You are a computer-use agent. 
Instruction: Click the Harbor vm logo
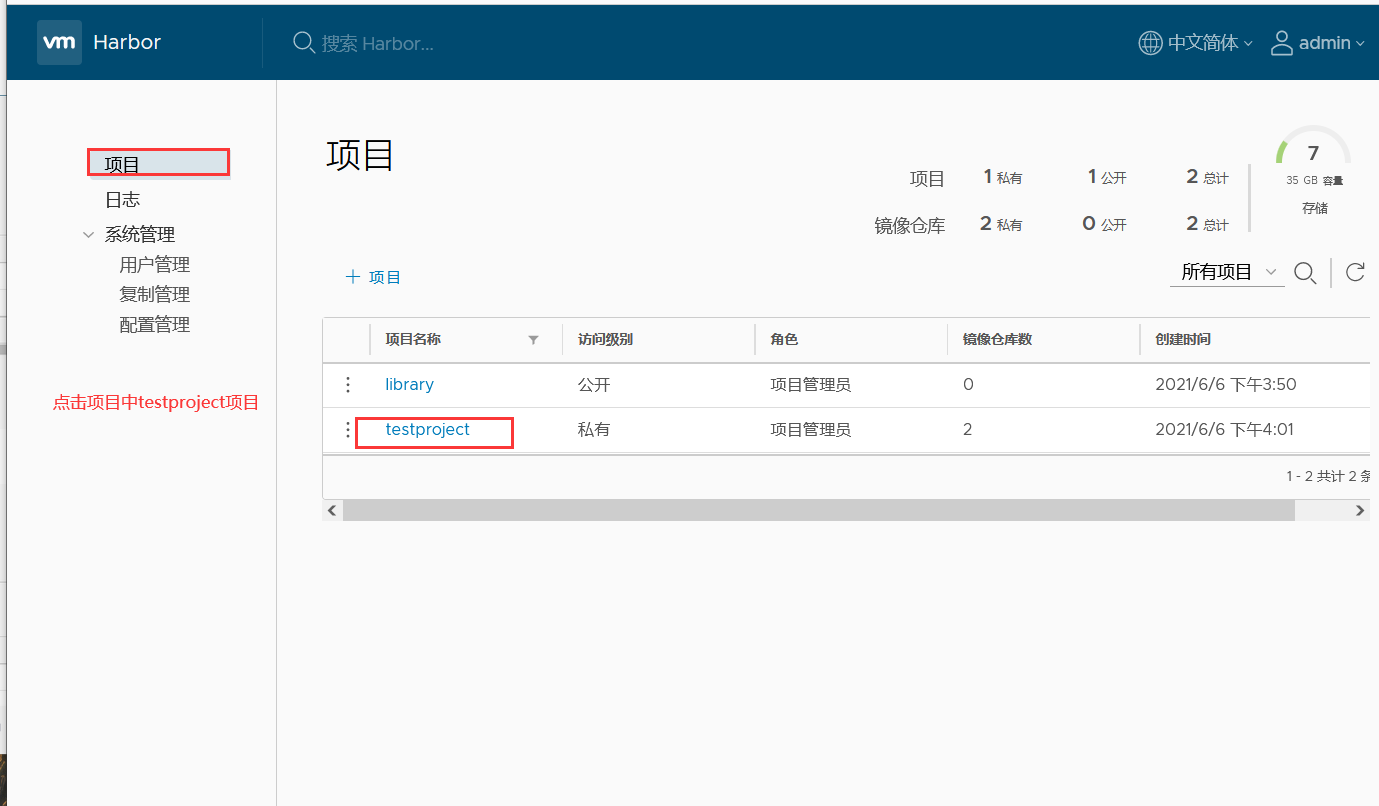[x=59, y=42]
